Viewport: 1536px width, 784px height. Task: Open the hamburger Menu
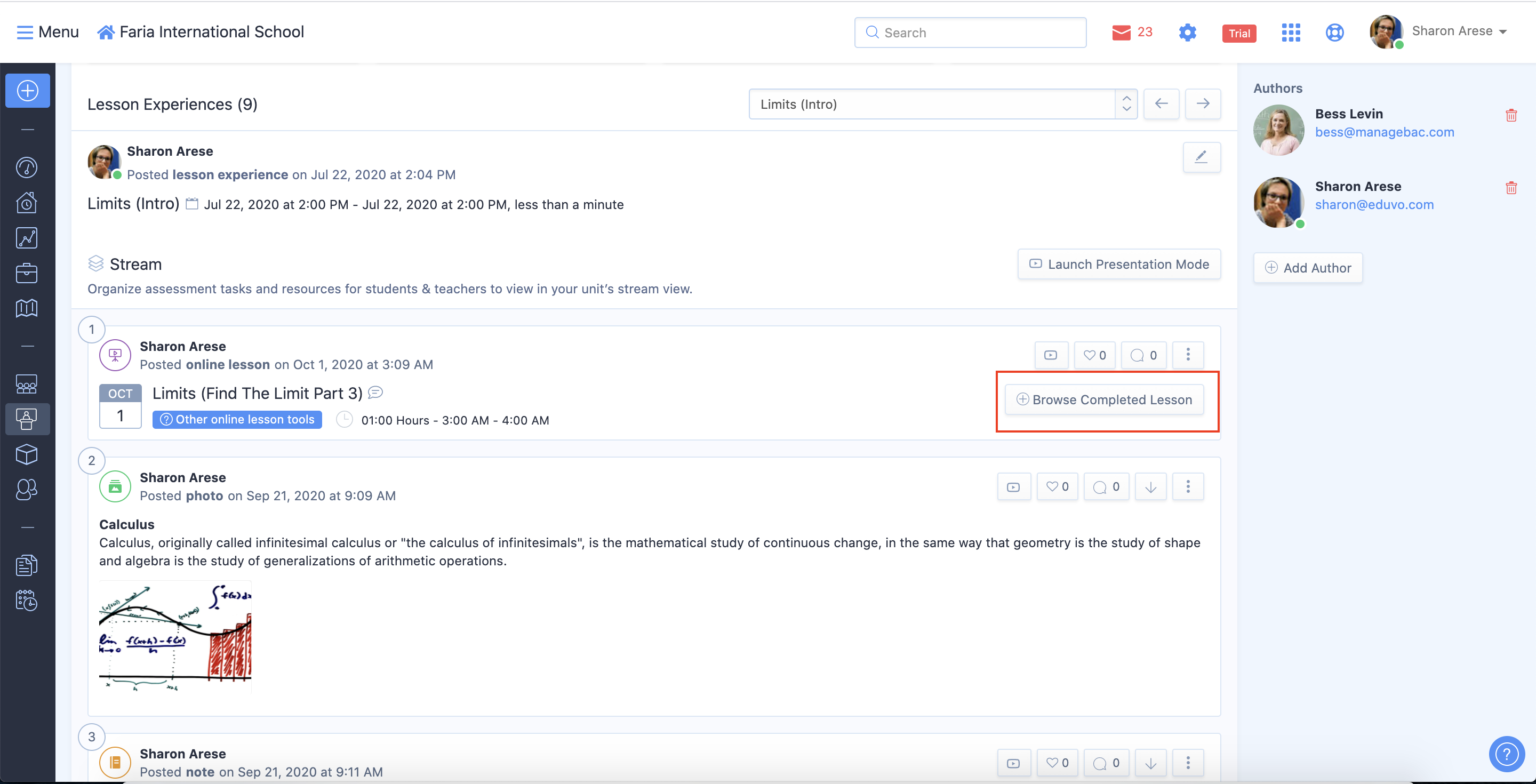[47, 31]
